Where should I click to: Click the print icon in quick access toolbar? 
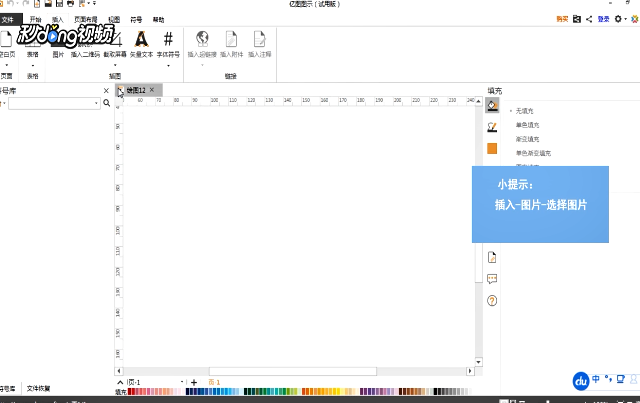(x=70, y=3)
